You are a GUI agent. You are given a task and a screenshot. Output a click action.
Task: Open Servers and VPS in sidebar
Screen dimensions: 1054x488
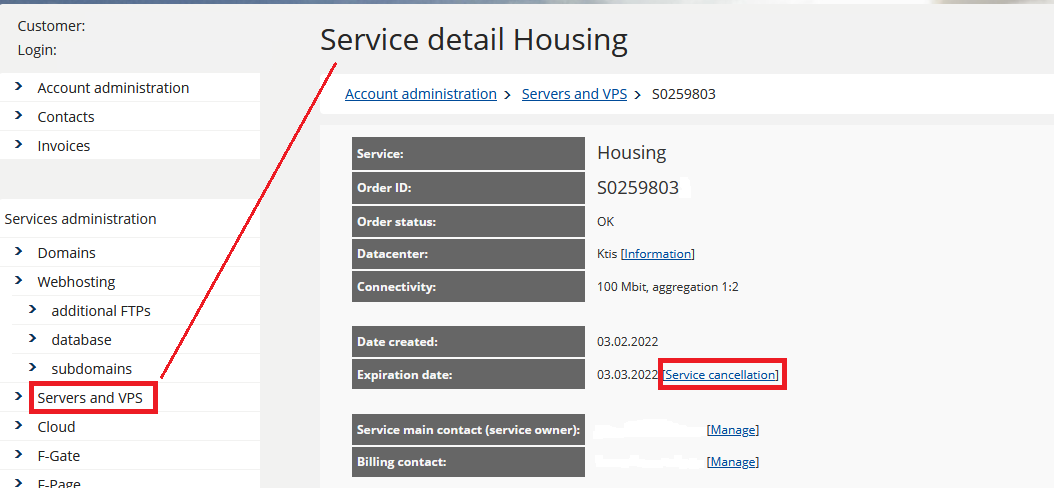pos(90,398)
